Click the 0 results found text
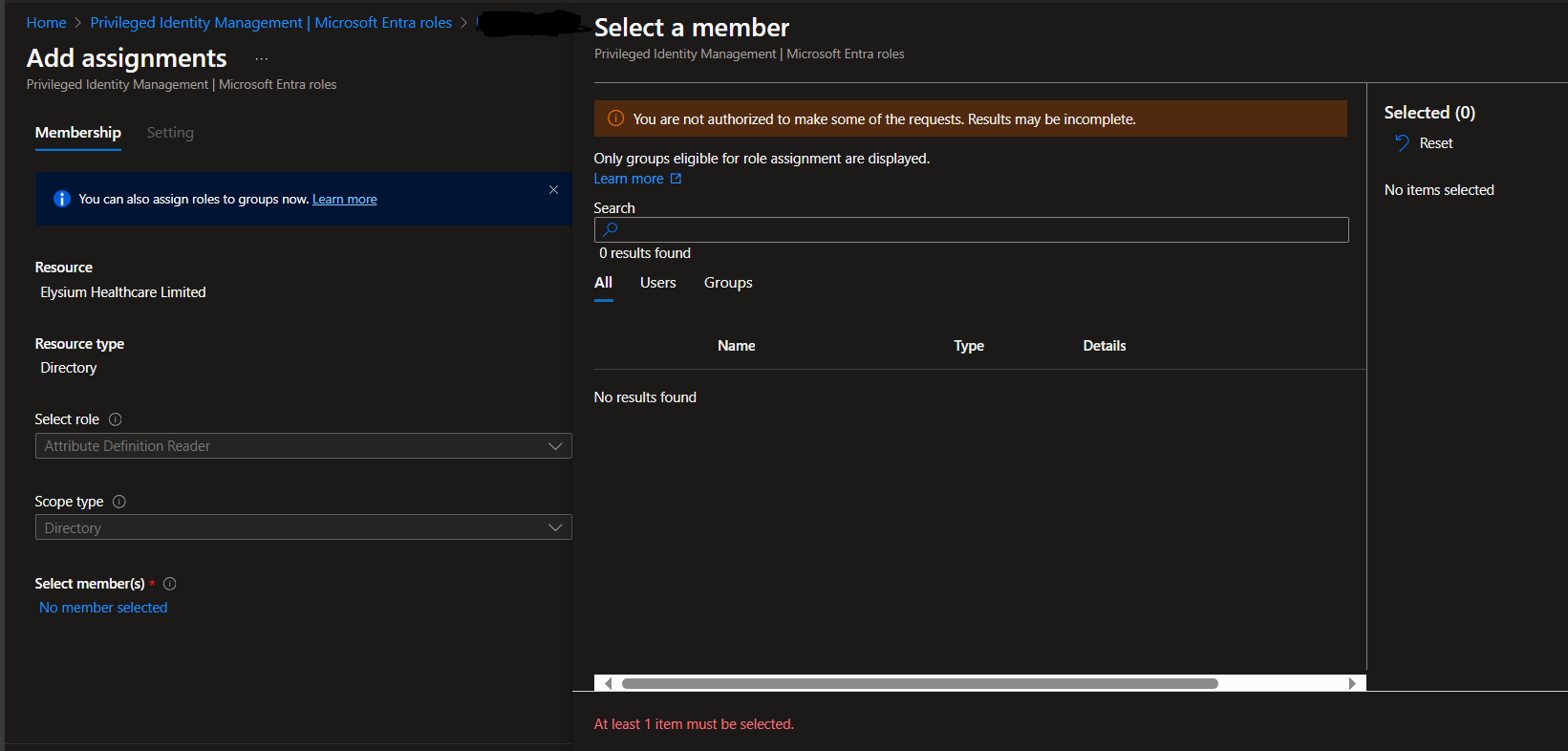Image resolution: width=1568 pixels, height=751 pixels. 645,253
